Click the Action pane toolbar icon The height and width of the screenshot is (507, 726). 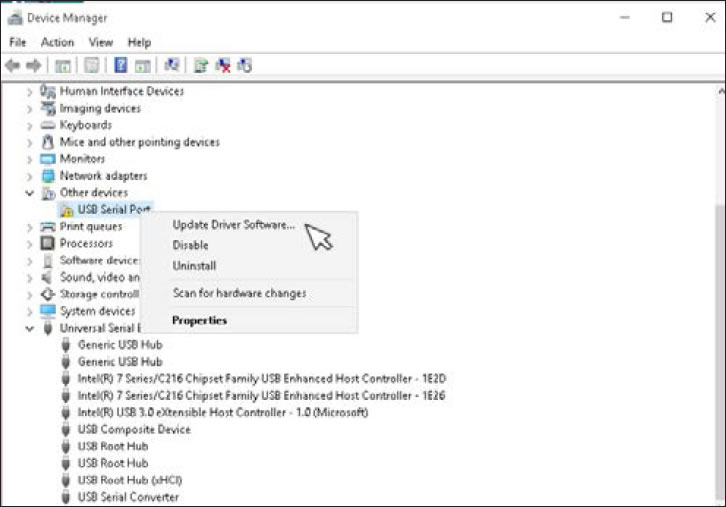(143, 66)
